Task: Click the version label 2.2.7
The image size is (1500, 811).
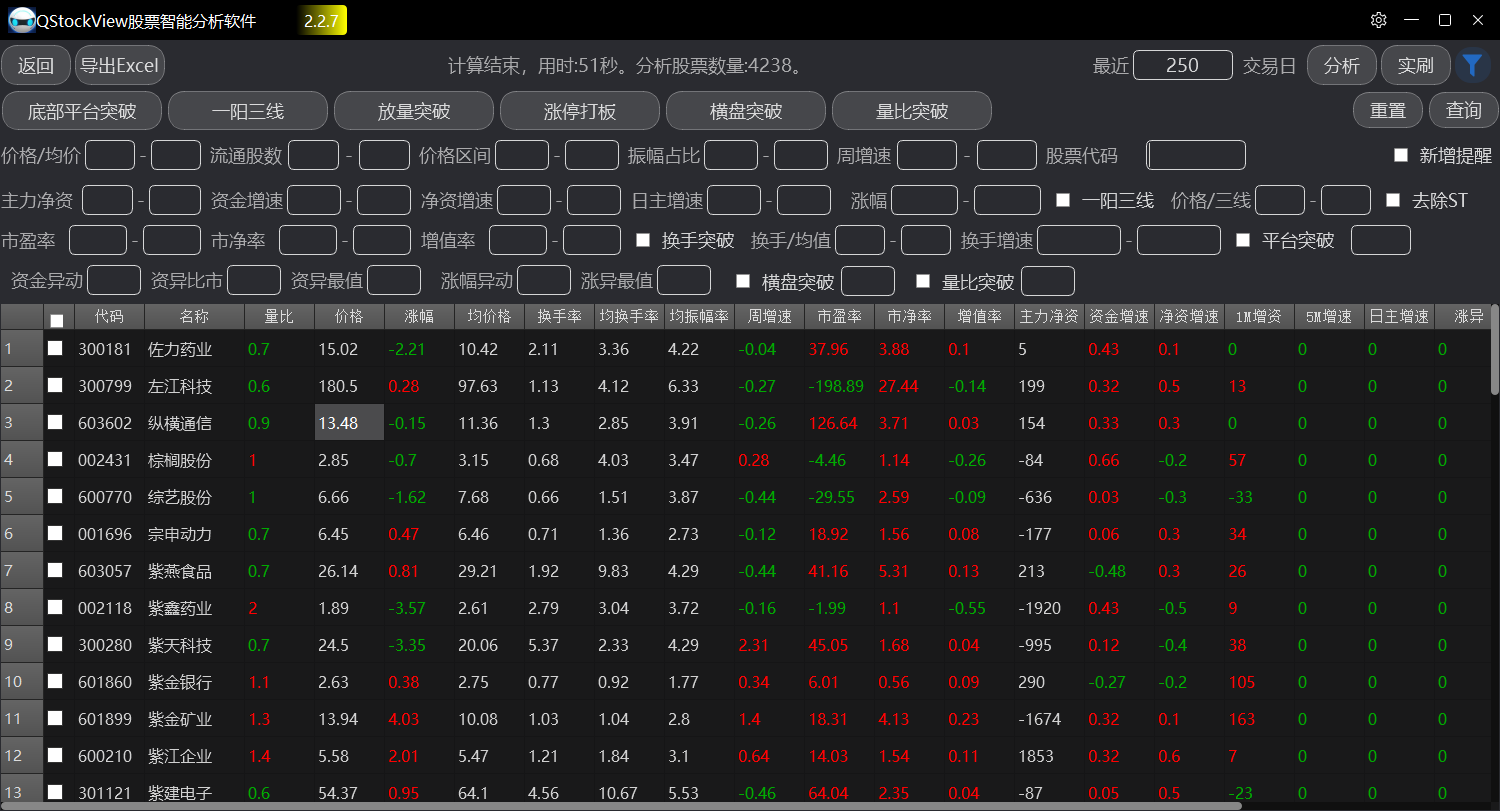Action: click(321, 20)
